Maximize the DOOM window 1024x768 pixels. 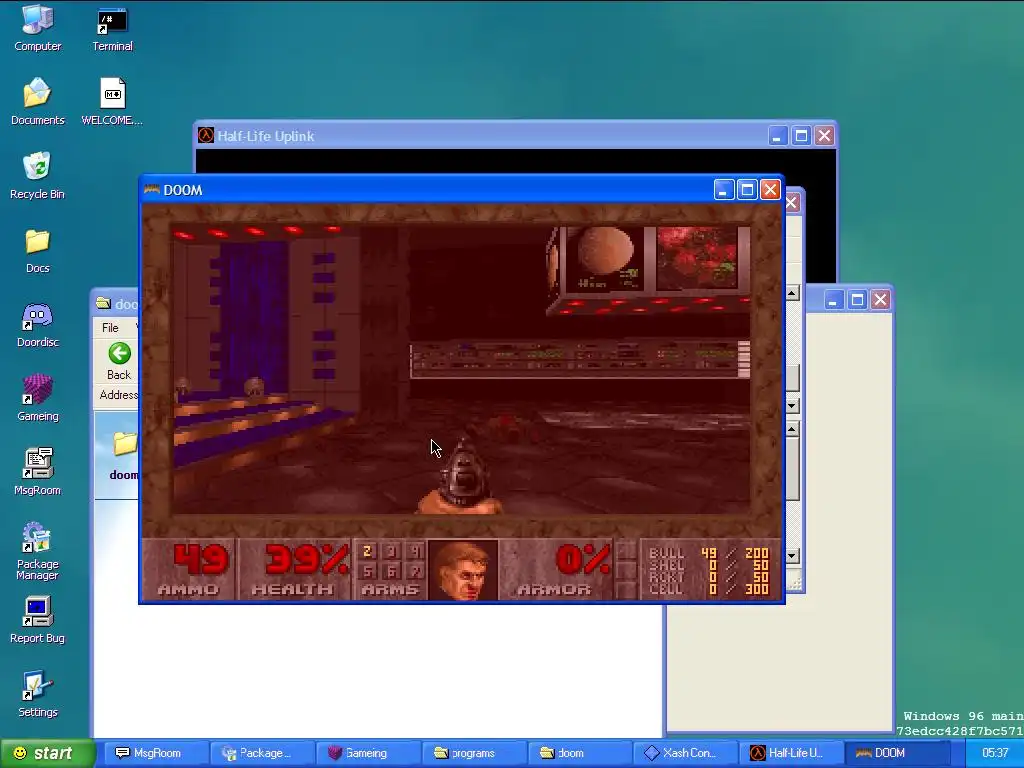tap(747, 190)
